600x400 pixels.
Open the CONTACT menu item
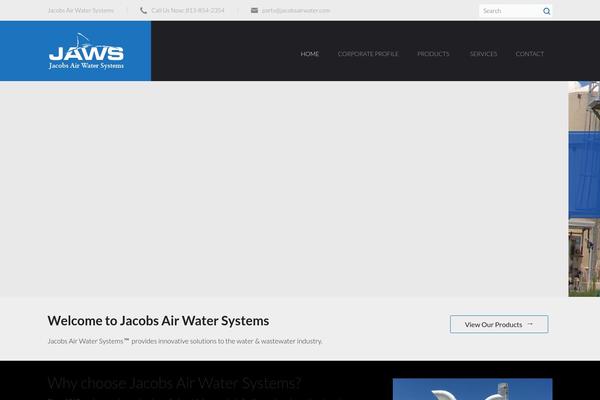(530, 54)
